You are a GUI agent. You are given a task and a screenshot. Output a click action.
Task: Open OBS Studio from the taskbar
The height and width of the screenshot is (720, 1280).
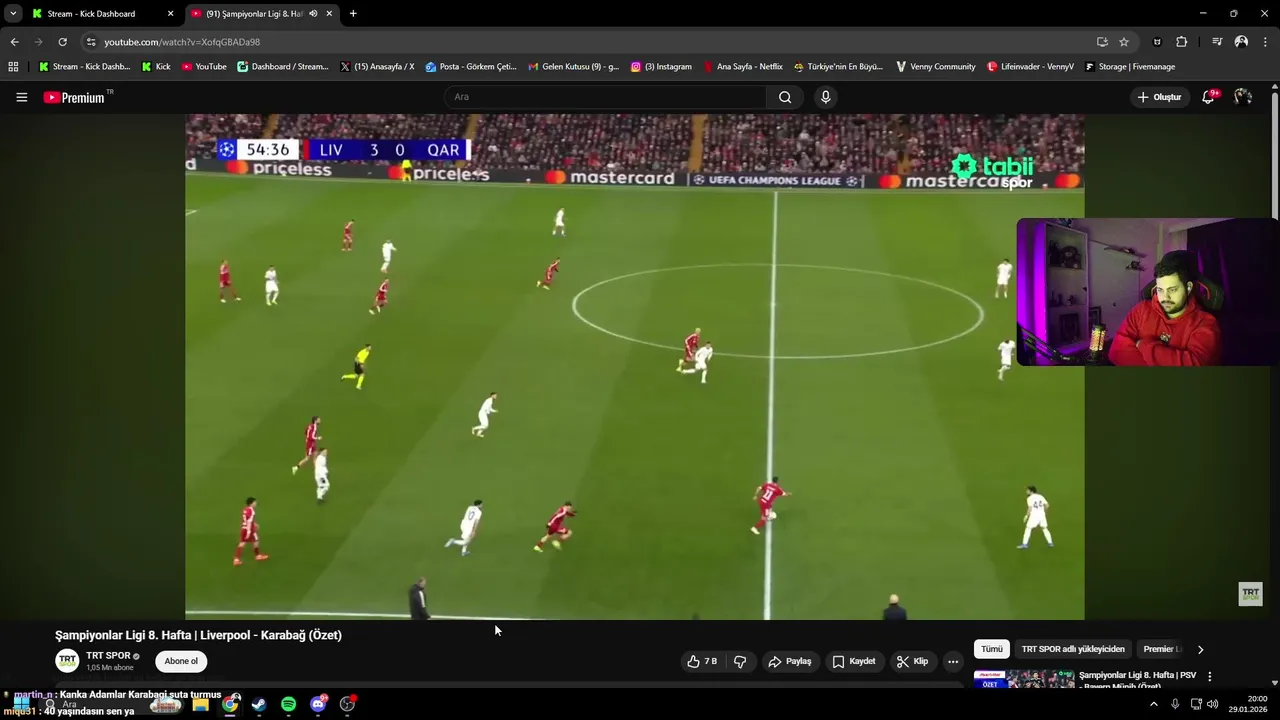(x=347, y=704)
